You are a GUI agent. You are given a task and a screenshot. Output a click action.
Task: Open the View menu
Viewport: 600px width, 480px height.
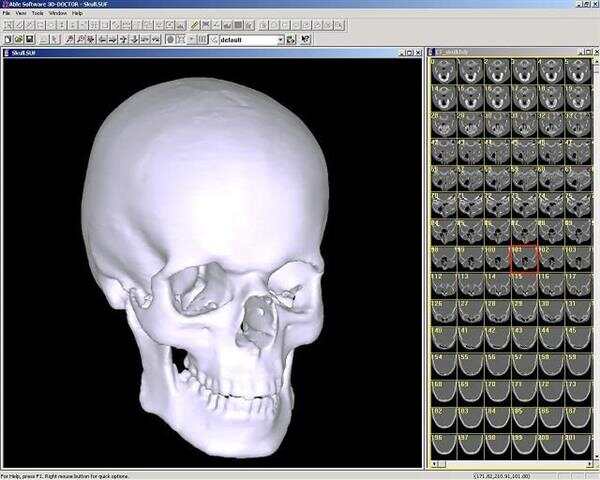[x=21, y=13]
